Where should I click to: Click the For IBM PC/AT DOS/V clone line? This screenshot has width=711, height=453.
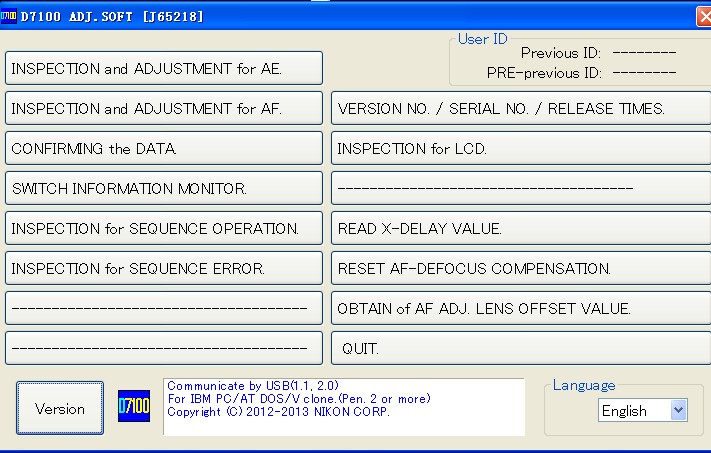point(299,399)
